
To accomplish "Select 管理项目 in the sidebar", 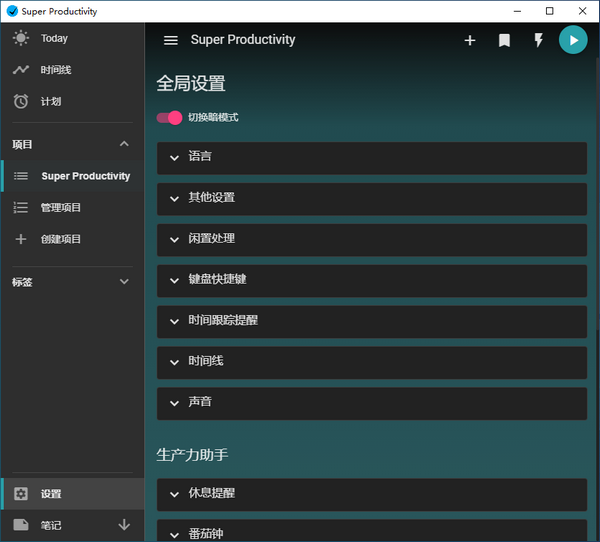I will (x=61, y=207).
